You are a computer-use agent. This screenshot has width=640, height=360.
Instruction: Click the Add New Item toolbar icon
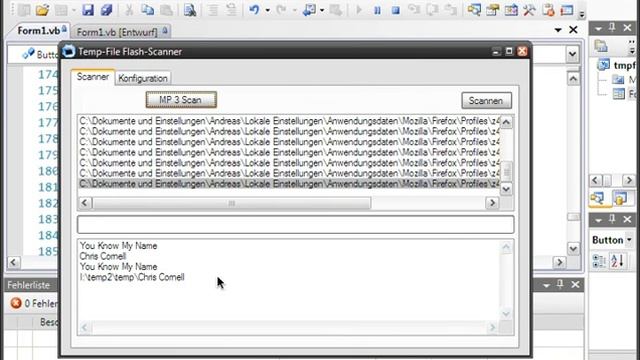(61, 9)
